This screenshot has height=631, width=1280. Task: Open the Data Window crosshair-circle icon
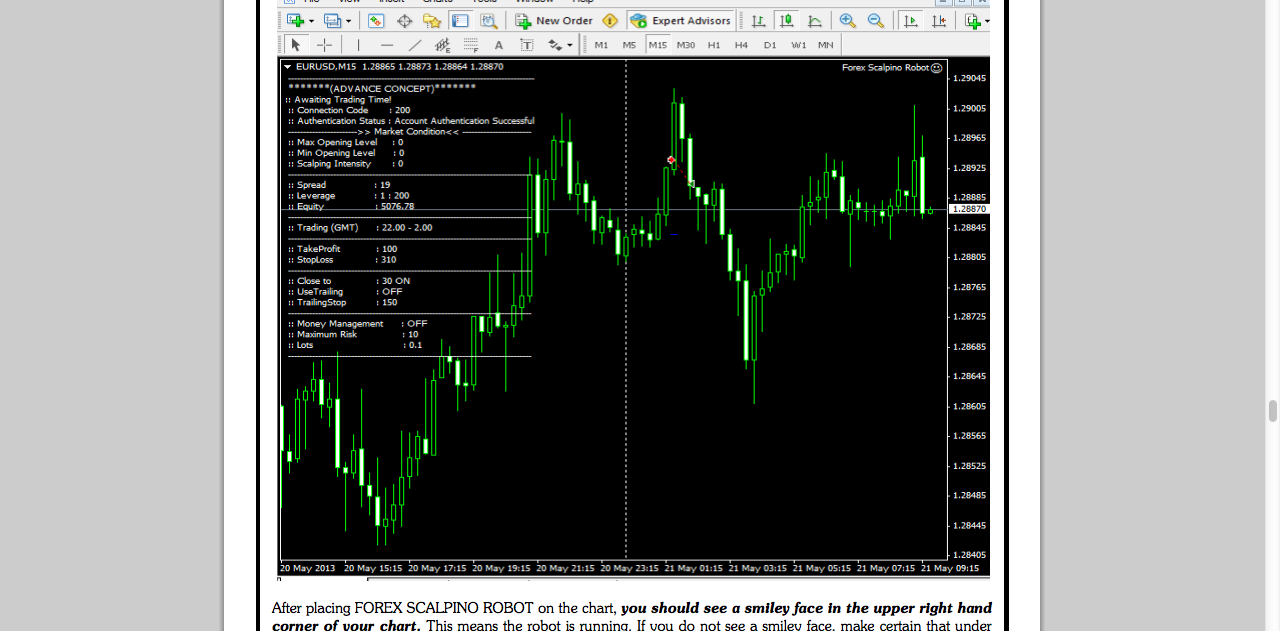click(404, 20)
